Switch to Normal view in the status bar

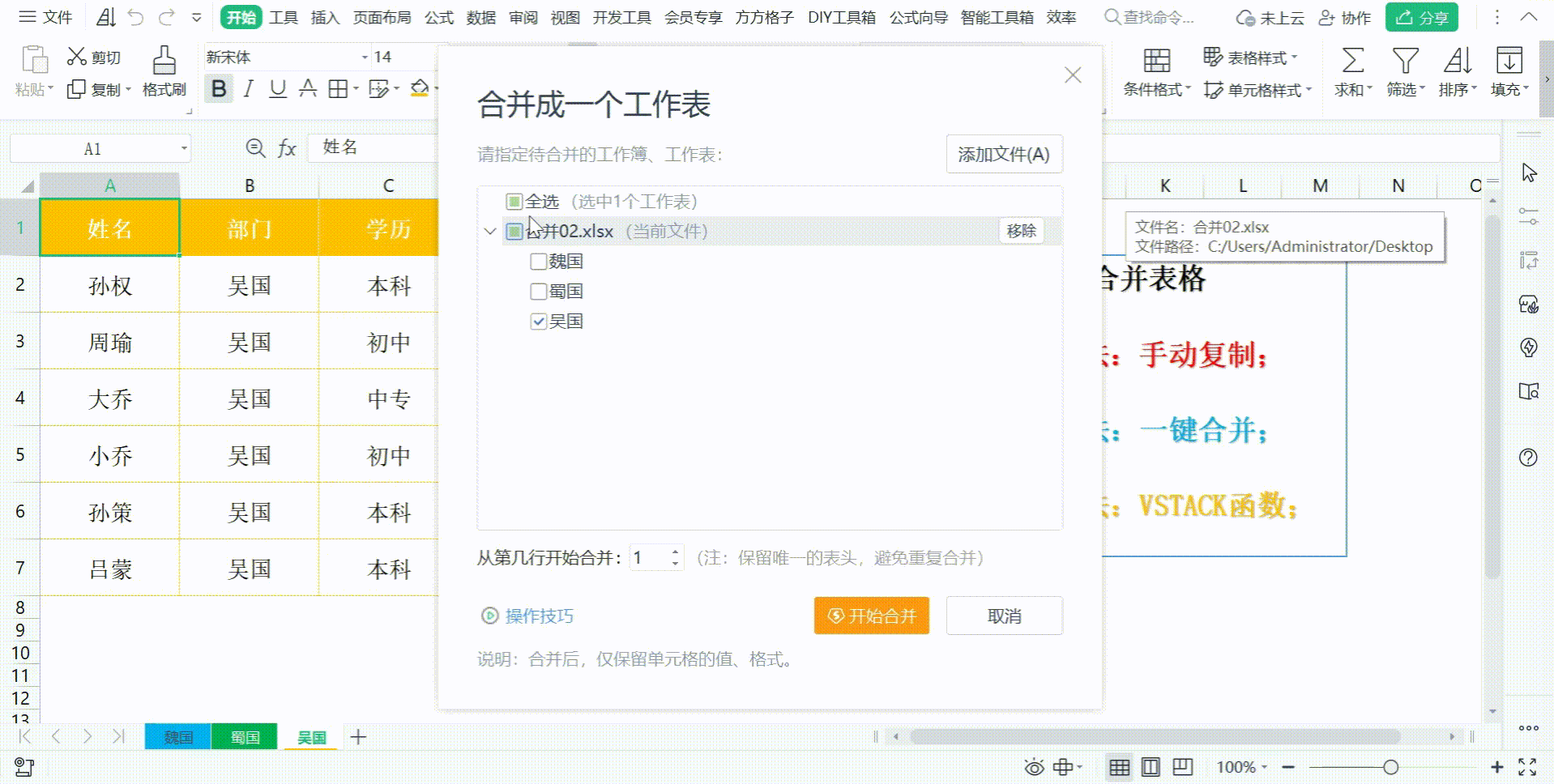[1119, 767]
